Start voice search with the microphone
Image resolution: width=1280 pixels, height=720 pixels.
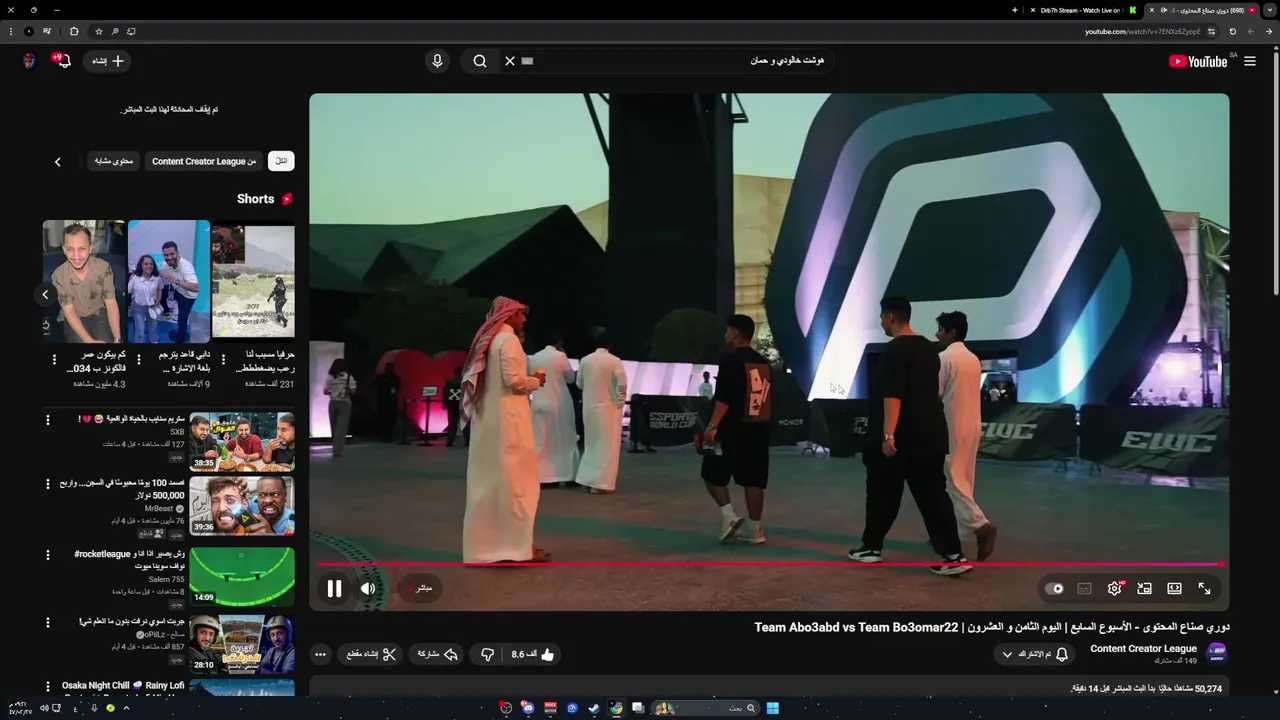pos(437,61)
